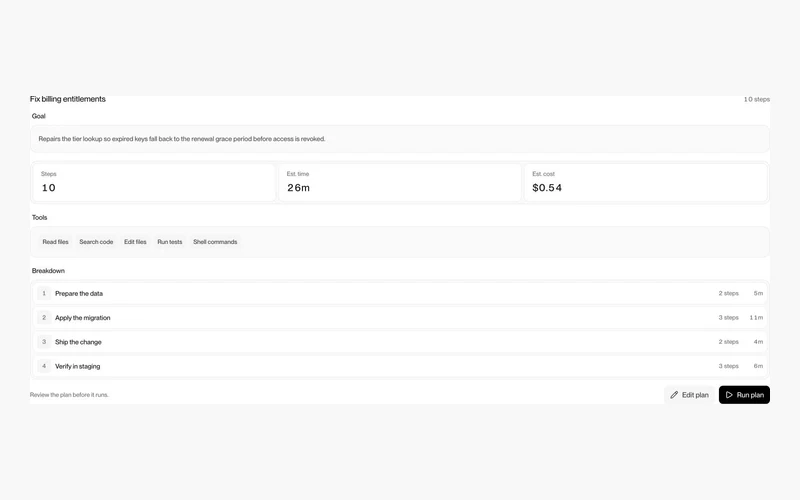Click the Est. time value 26m

(x=298, y=188)
